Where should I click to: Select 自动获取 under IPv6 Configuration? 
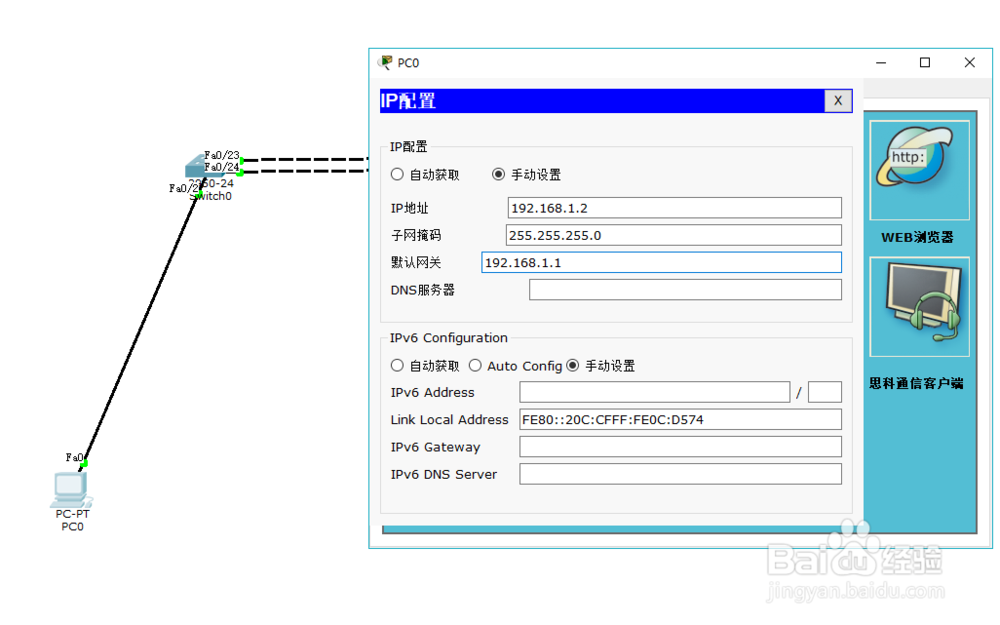click(397, 365)
